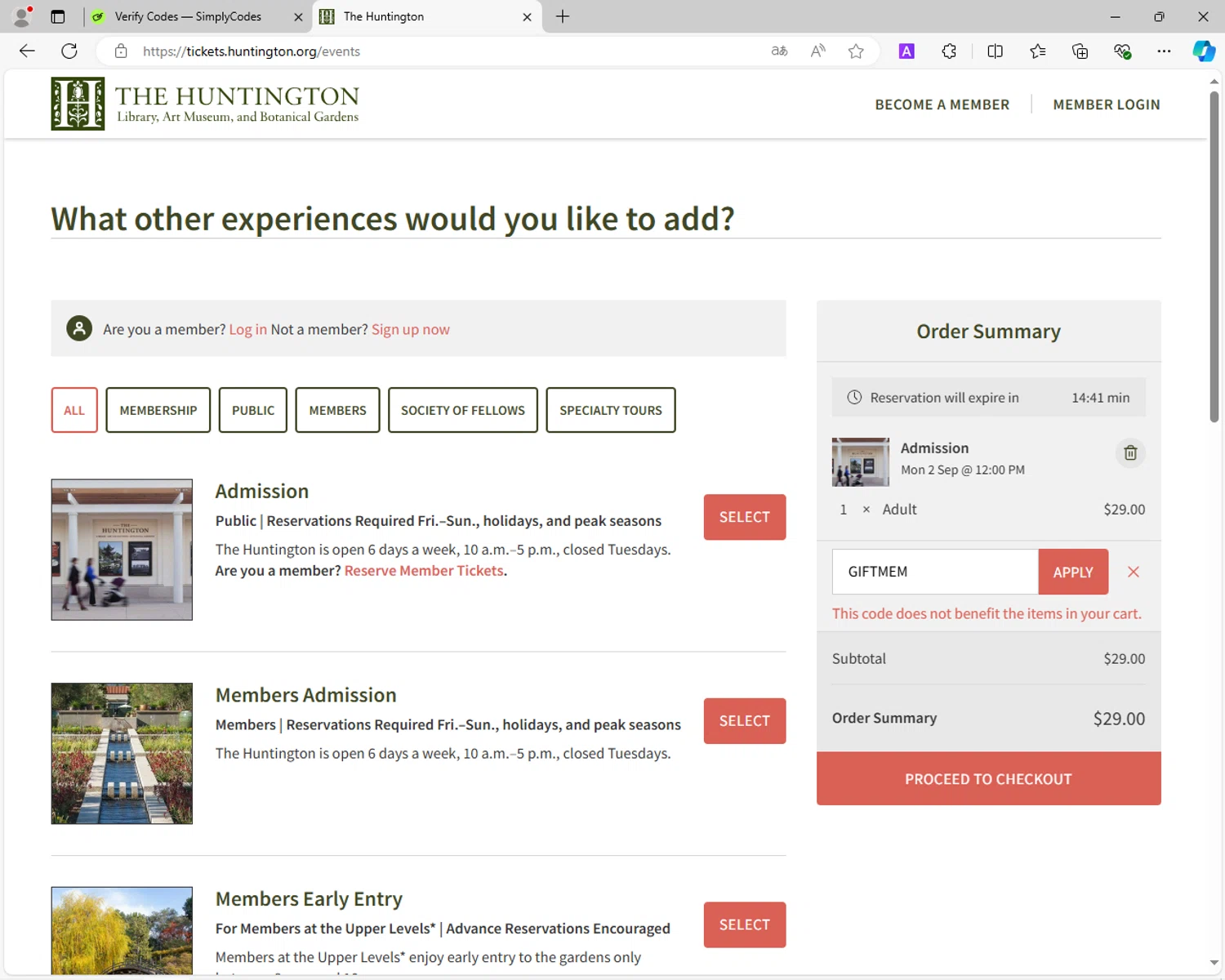Select the Members Admission experience
This screenshot has width=1225, height=980.
pos(745,721)
